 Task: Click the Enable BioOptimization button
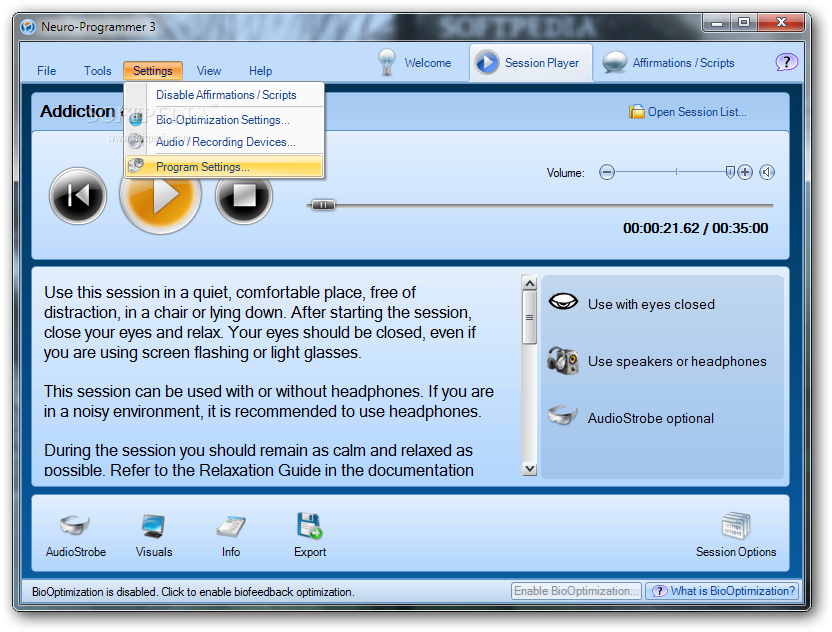(x=576, y=591)
